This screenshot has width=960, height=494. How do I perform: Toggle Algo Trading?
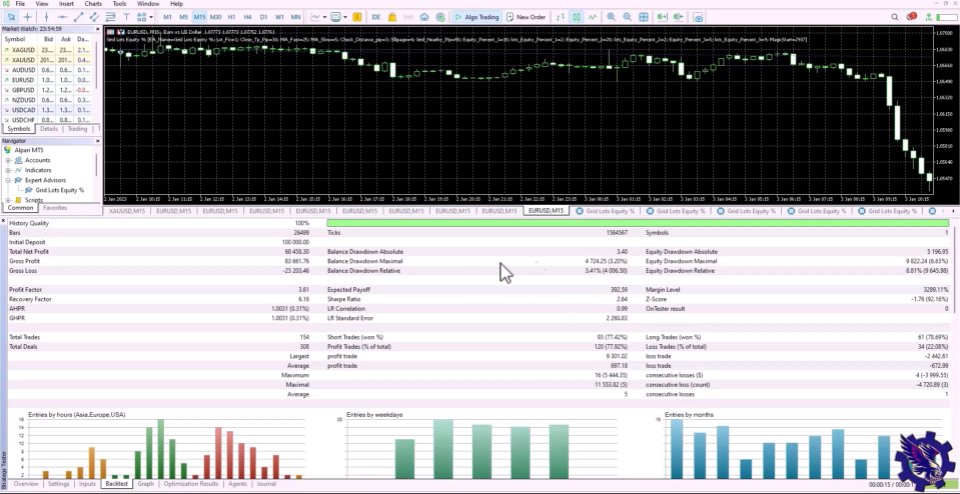(477, 17)
